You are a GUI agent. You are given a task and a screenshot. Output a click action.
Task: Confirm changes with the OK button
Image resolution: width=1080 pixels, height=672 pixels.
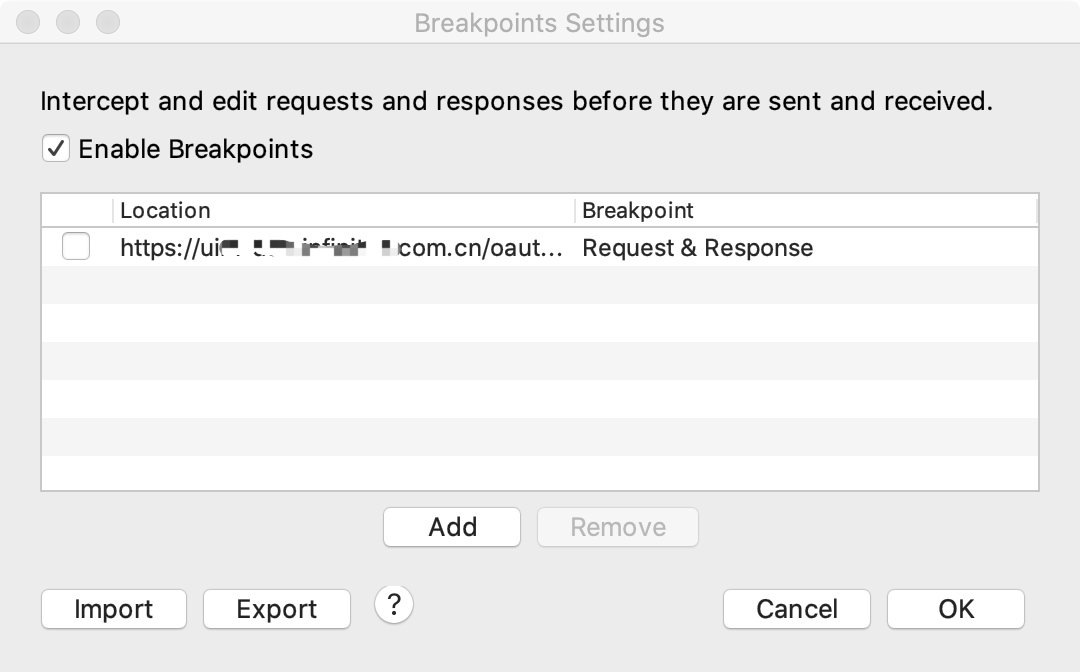point(955,609)
